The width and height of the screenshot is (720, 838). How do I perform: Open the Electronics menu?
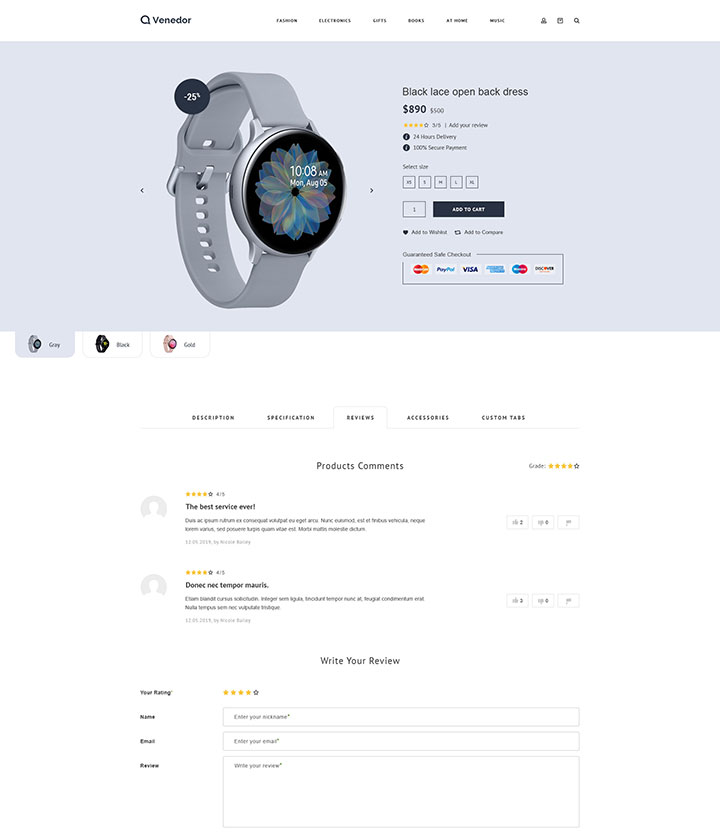[335, 21]
